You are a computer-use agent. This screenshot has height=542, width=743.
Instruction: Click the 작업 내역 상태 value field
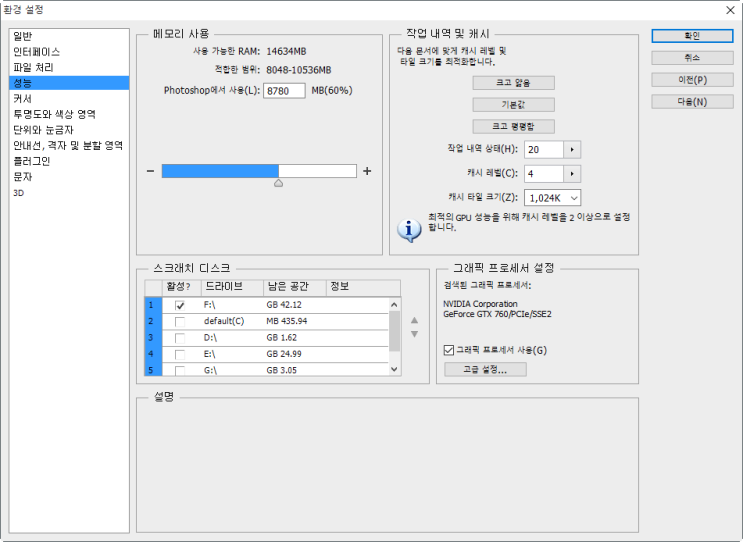(544, 150)
